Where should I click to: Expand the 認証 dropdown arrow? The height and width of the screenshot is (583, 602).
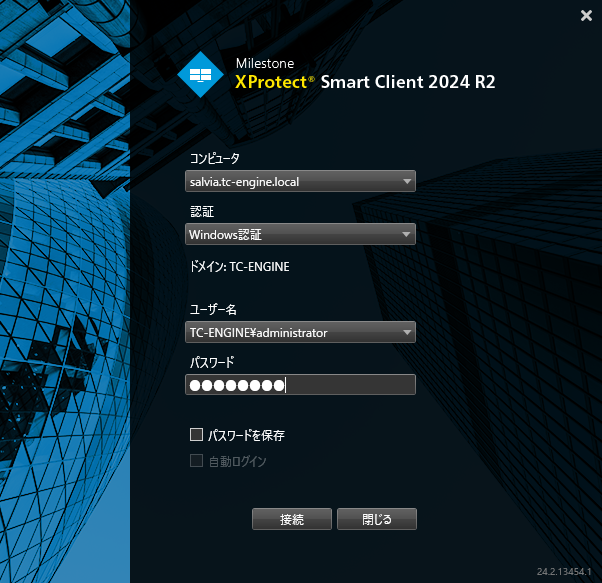coord(406,234)
